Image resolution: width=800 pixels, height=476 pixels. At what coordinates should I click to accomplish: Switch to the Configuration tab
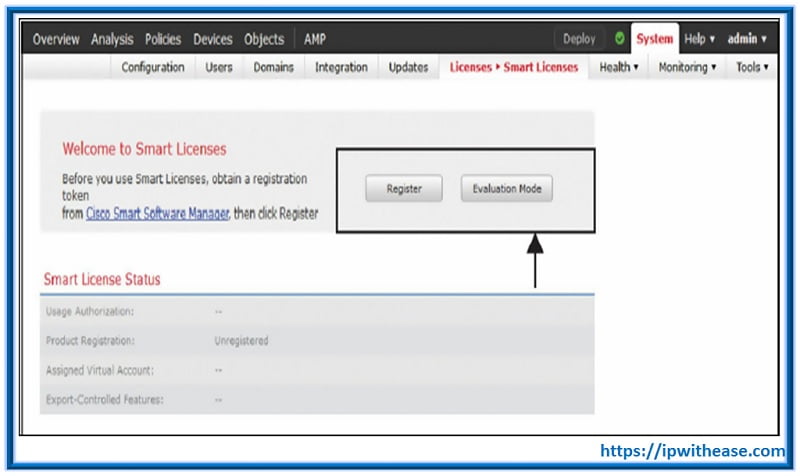153,67
